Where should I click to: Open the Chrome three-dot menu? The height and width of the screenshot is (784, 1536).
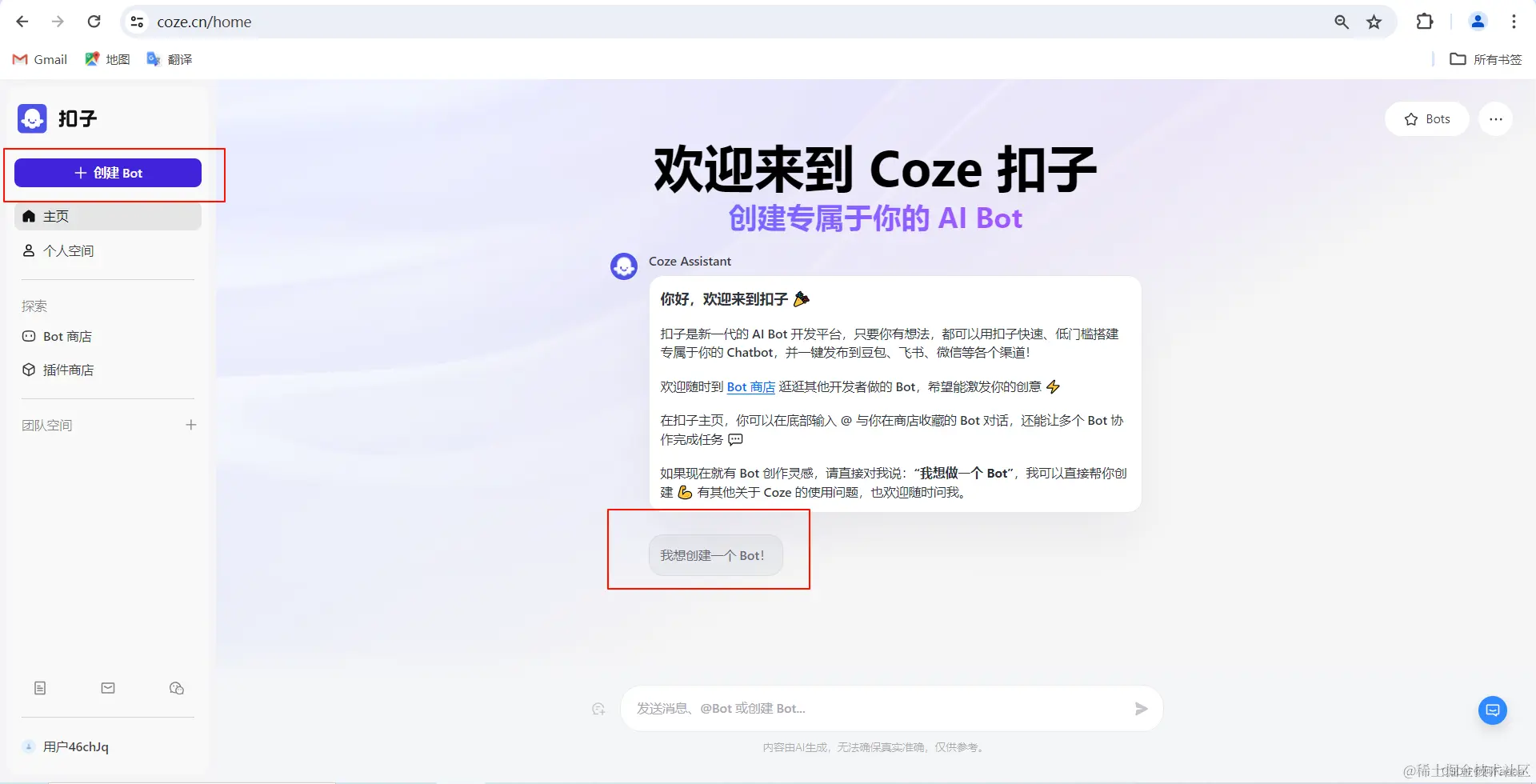1514,22
